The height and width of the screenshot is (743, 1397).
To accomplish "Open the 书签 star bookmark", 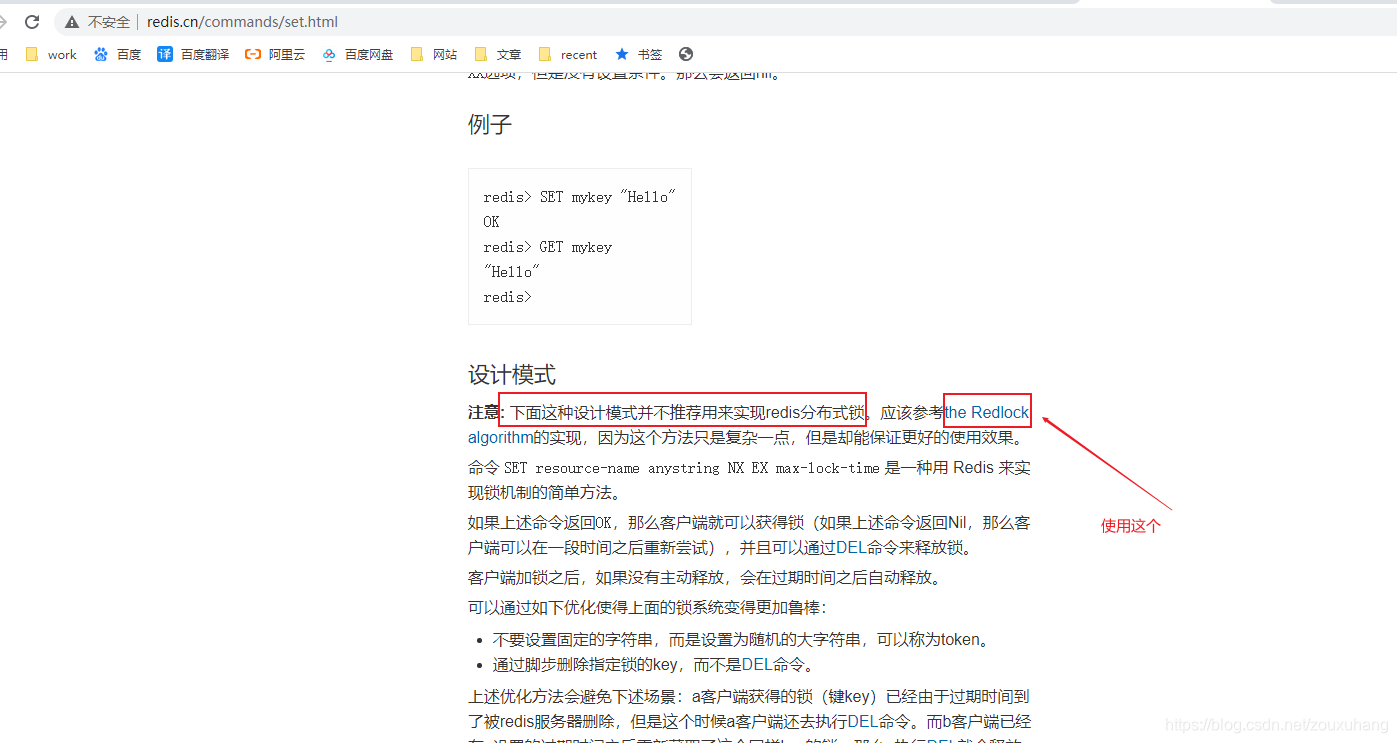I will (638, 54).
